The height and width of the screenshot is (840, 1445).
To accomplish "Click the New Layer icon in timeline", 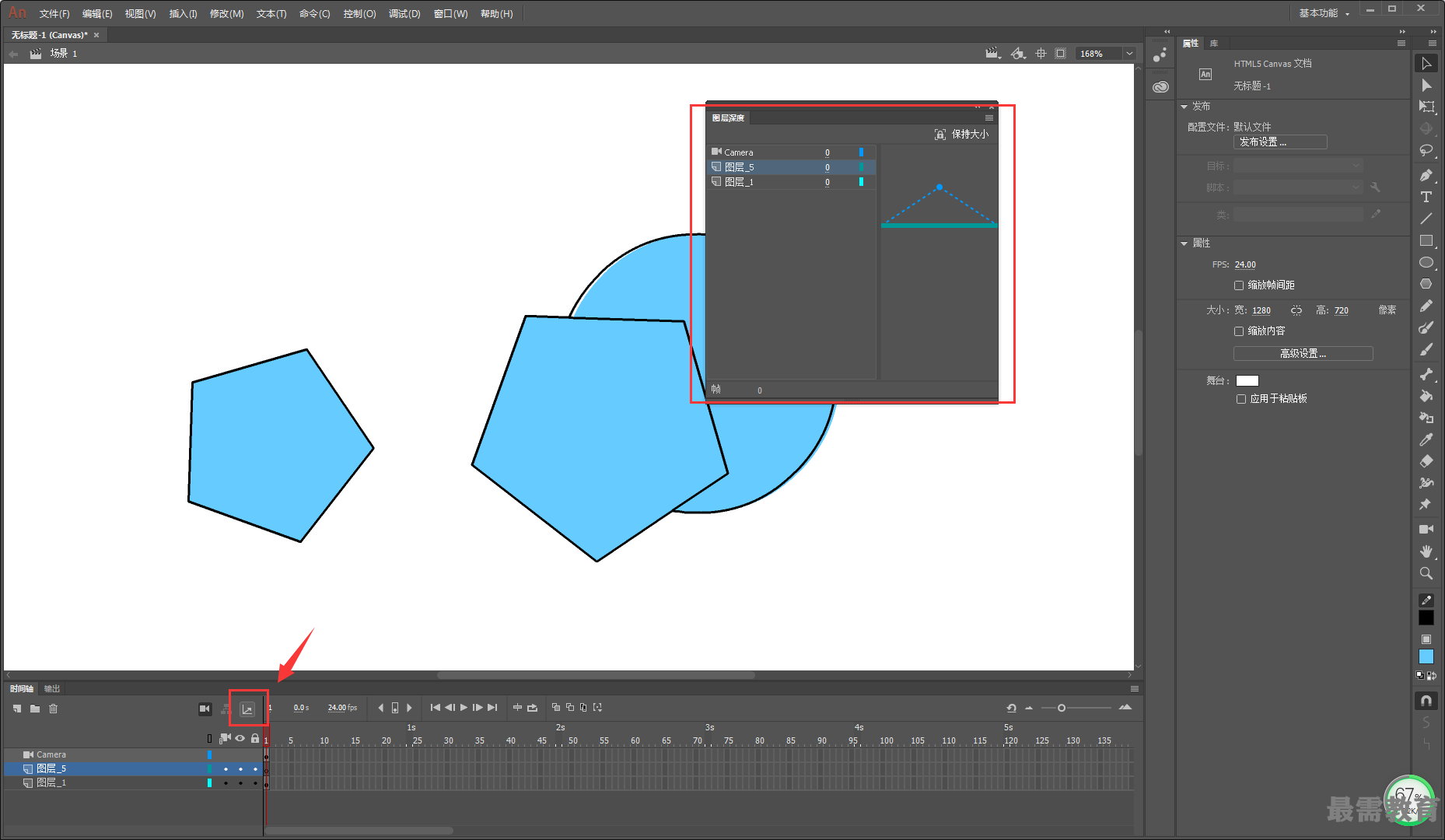I will (17, 709).
